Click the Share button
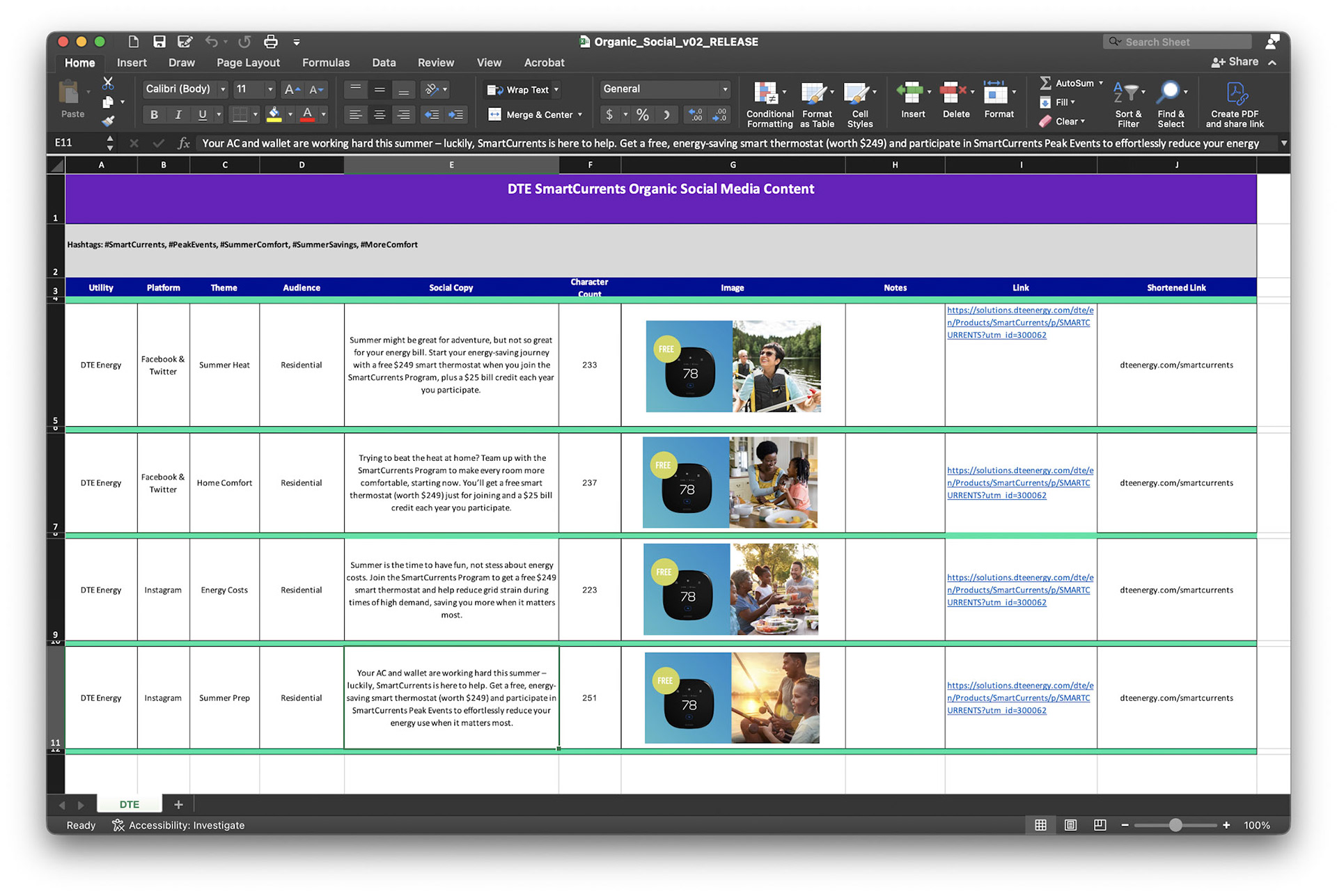1337x896 pixels. 1235,62
